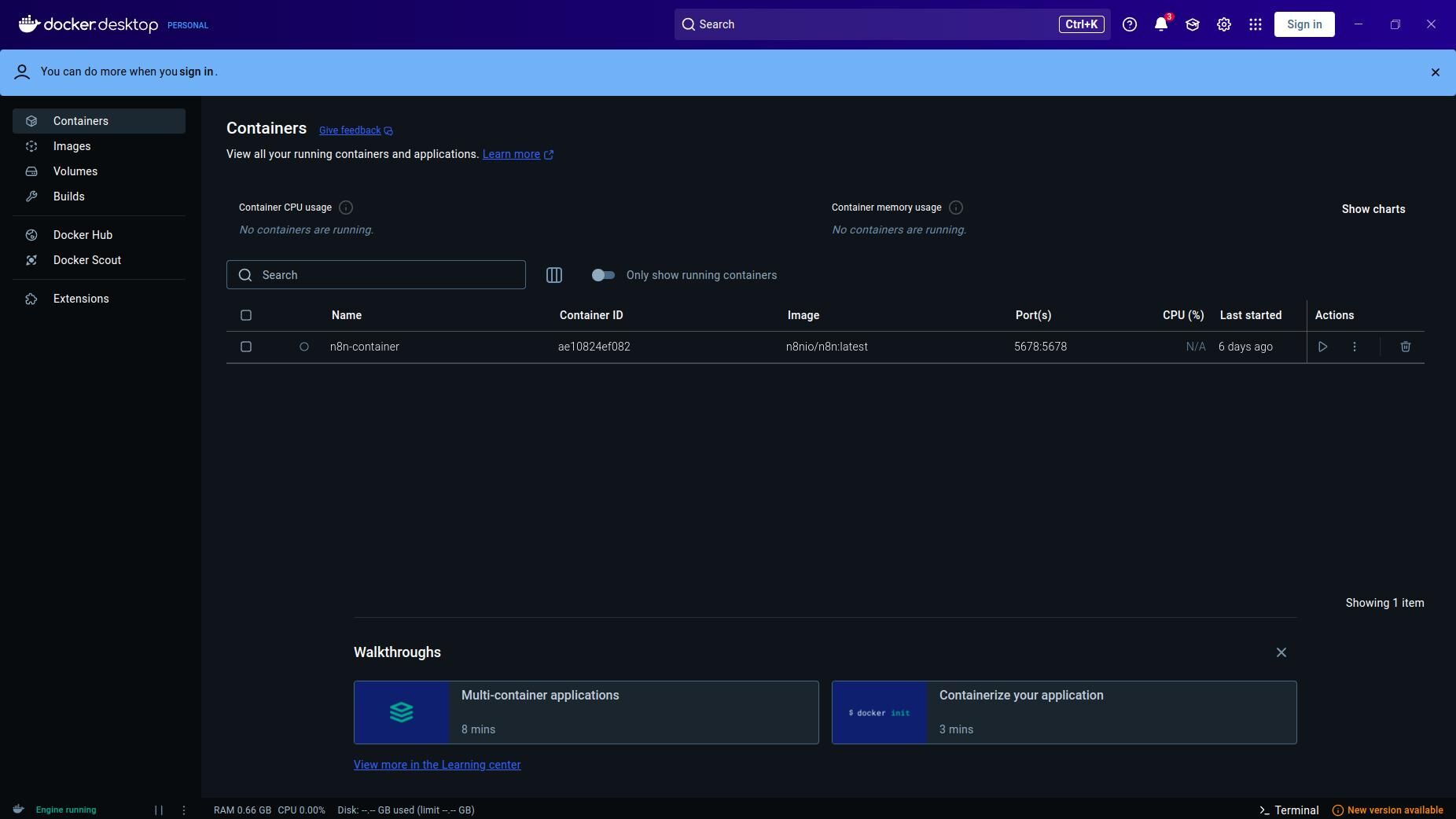1456x819 pixels.
Task: Open the apps grid menu
Action: [x=1255, y=24]
